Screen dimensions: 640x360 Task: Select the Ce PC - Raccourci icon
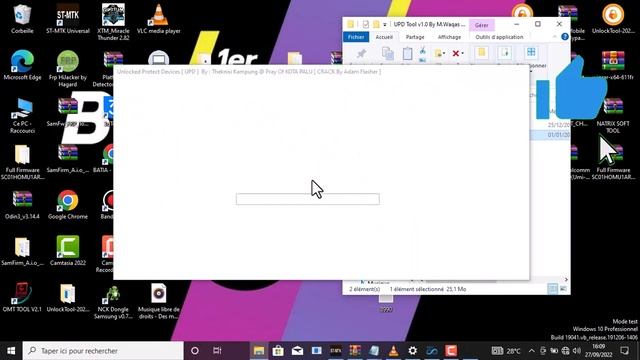pos(22,115)
